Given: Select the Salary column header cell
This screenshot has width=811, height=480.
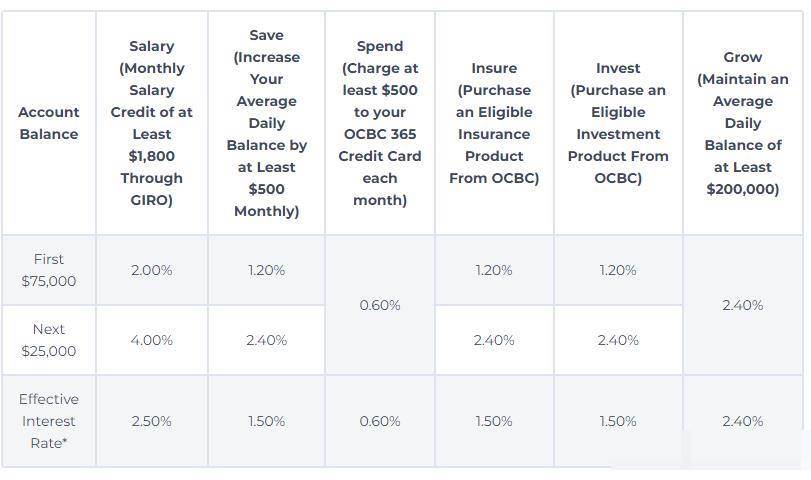Looking at the screenshot, I should pyautogui.click(x=152, y=123).
